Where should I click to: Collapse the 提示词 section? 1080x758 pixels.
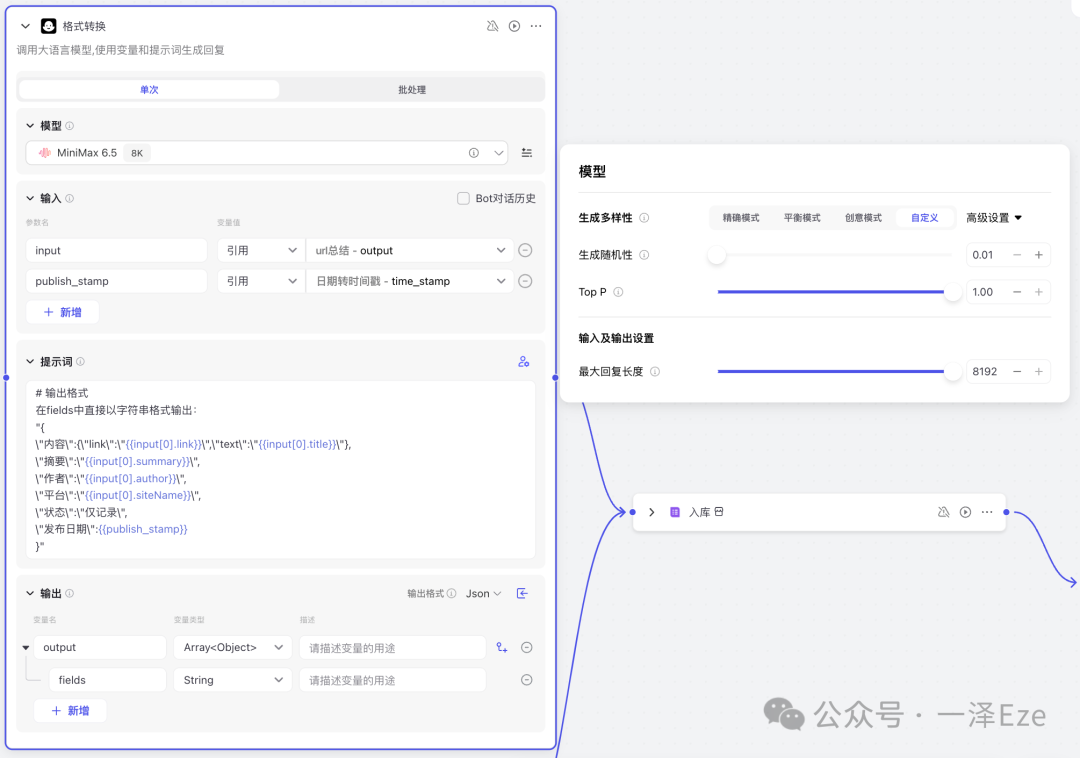(x=30, y=361)
